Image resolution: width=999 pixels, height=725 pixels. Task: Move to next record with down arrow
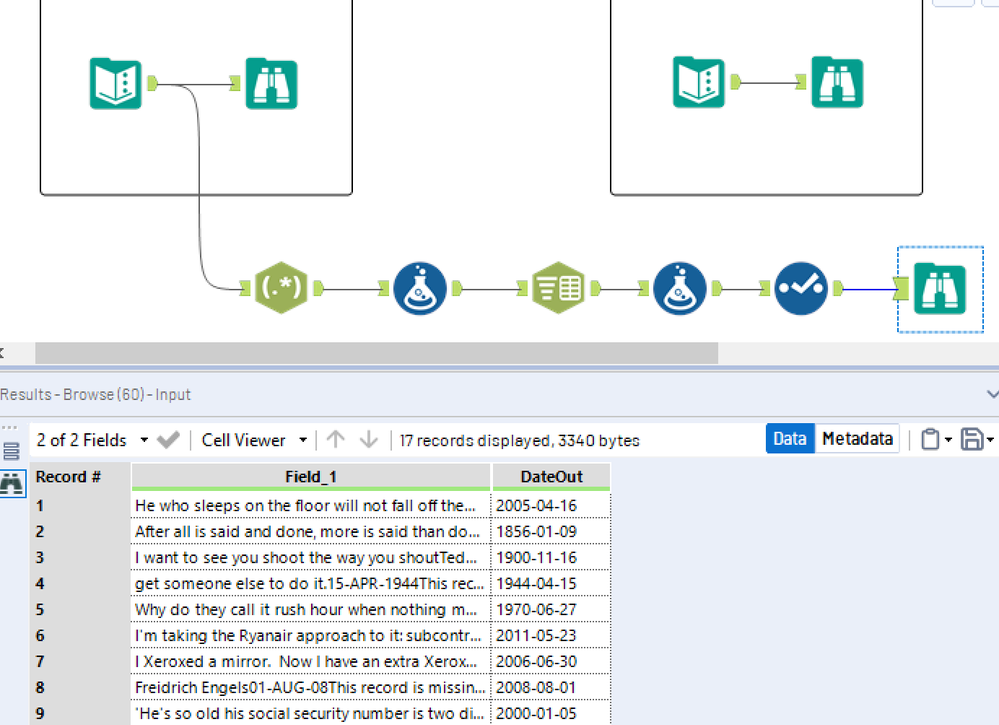369,440
